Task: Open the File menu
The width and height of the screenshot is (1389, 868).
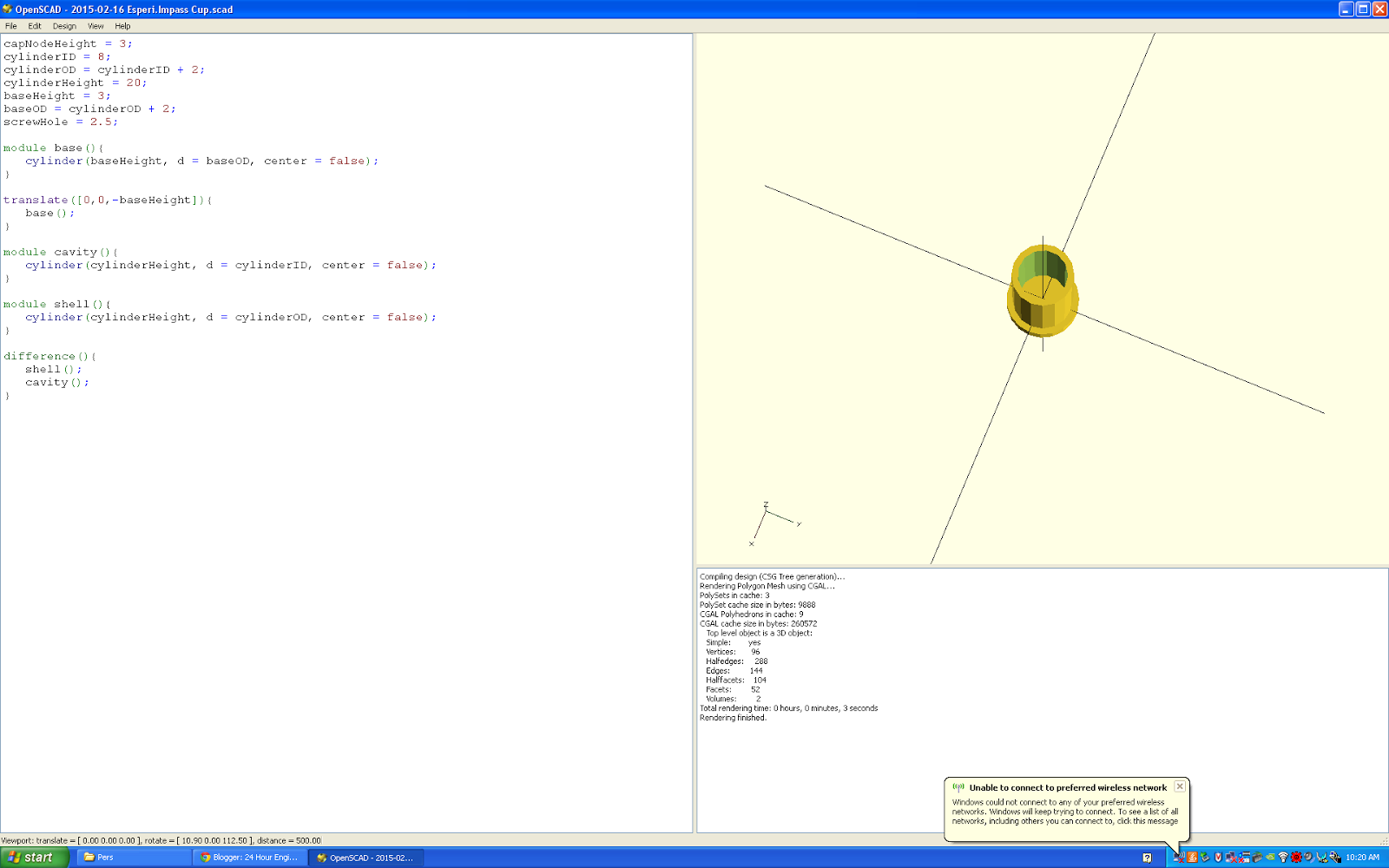Action: coord(10,26)
